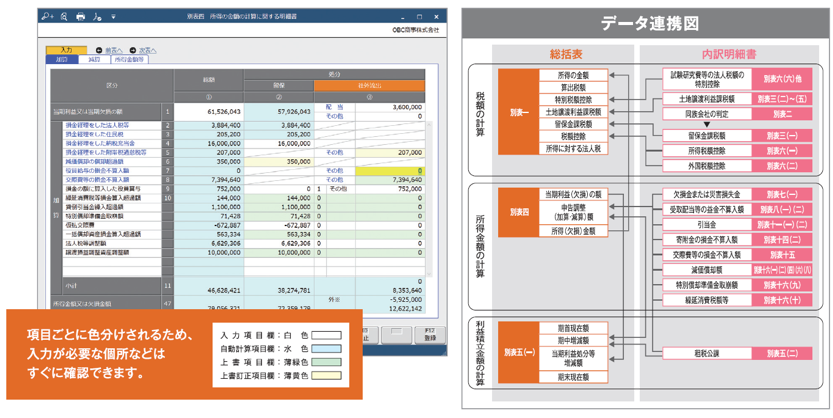Click the 当期利益又は当期欠損の額 row header

click(x=105, y=112)
